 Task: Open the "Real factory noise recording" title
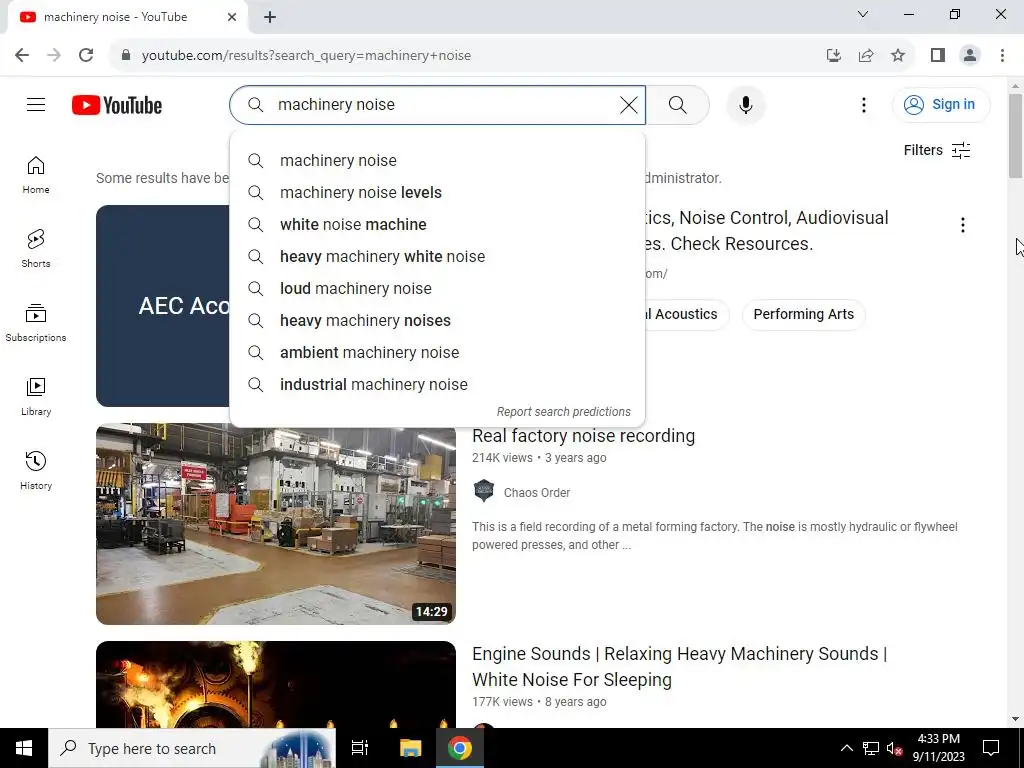click(x=583, y=436)
